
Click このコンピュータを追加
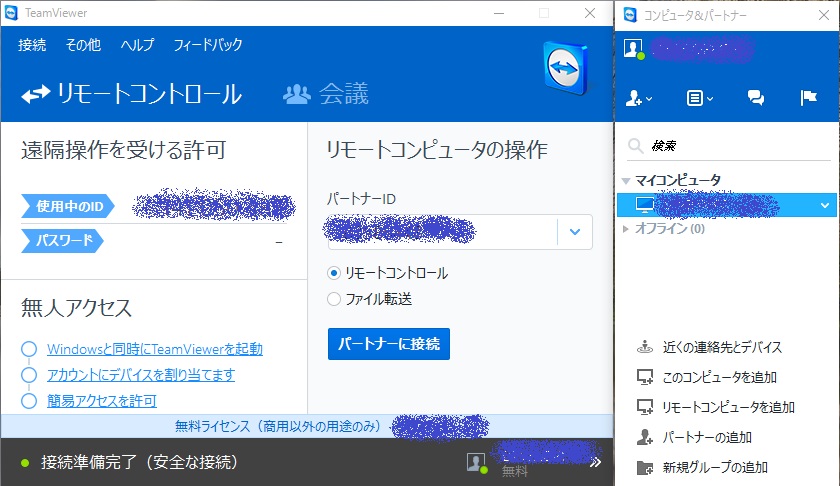(x=719, y=377)
